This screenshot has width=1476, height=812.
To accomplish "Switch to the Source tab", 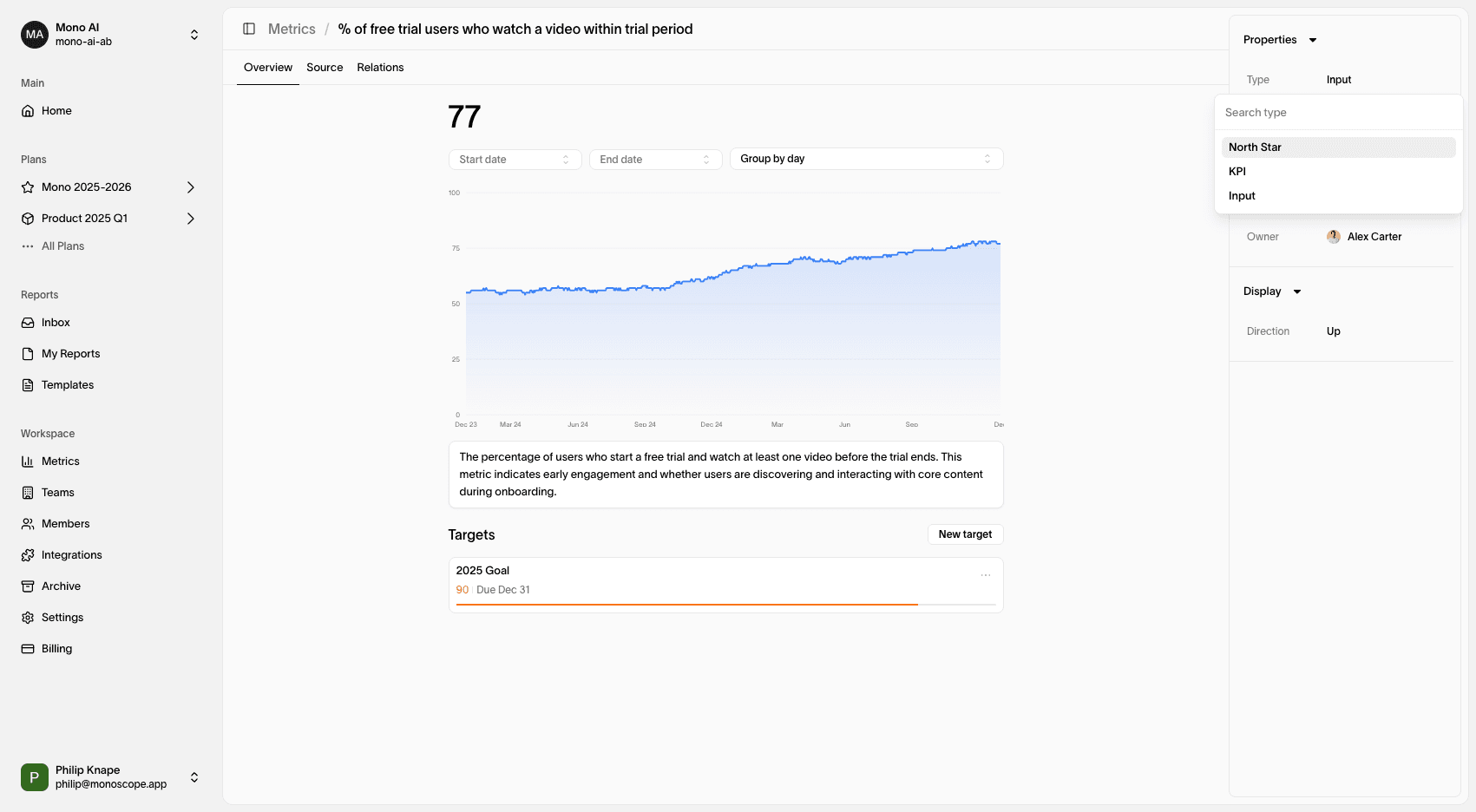I will click(325, 68).
